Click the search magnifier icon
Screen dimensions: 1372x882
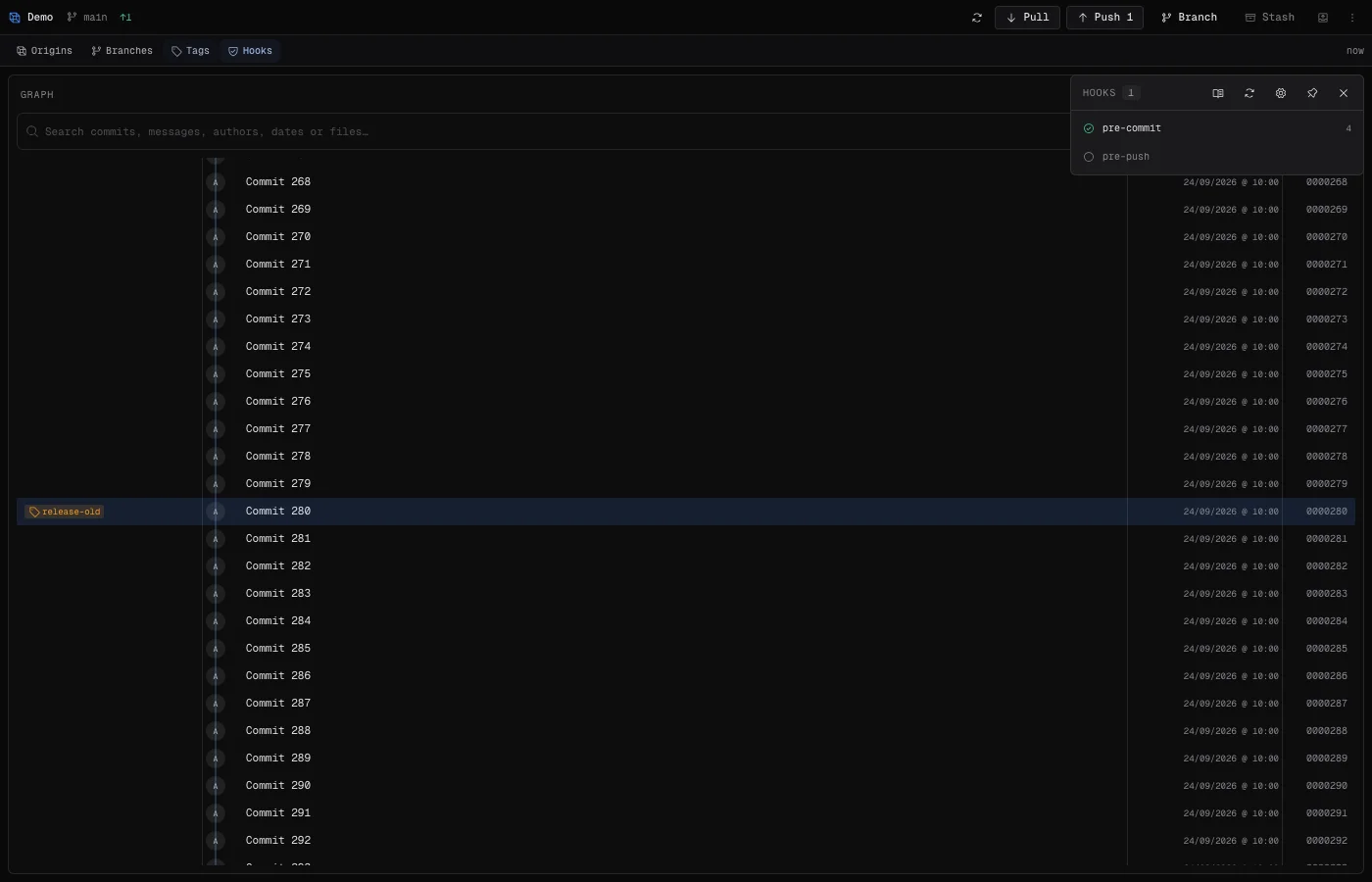click(x=32, y=131)
